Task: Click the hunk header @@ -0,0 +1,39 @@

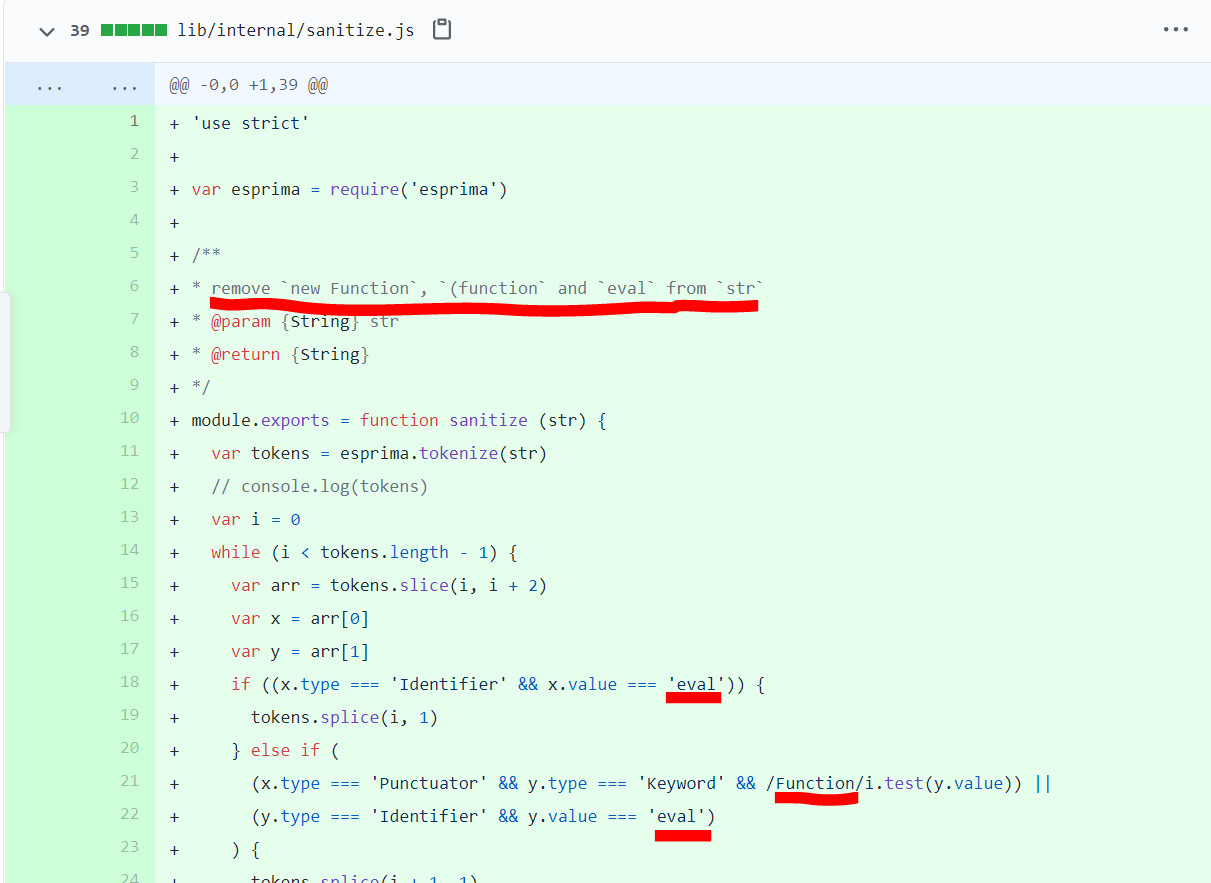Action: (248, 86)
